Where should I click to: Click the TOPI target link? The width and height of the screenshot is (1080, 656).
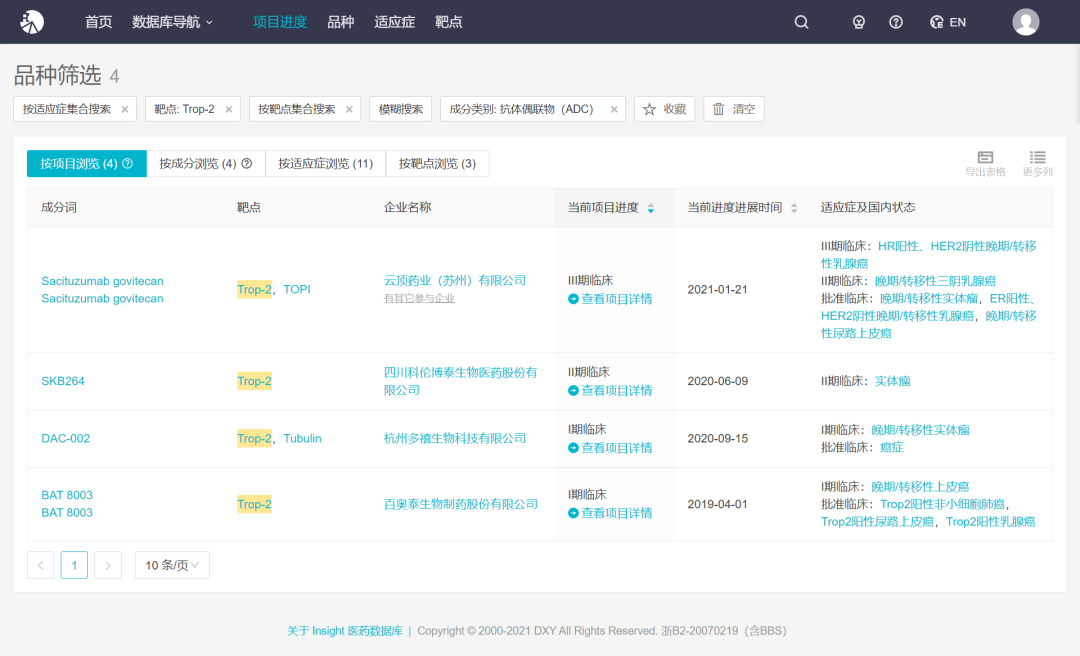pos(297,289)
